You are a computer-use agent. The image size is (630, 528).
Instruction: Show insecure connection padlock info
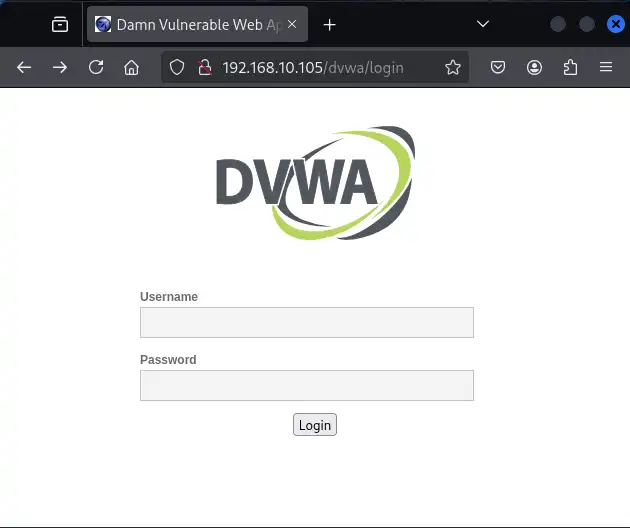205,67
